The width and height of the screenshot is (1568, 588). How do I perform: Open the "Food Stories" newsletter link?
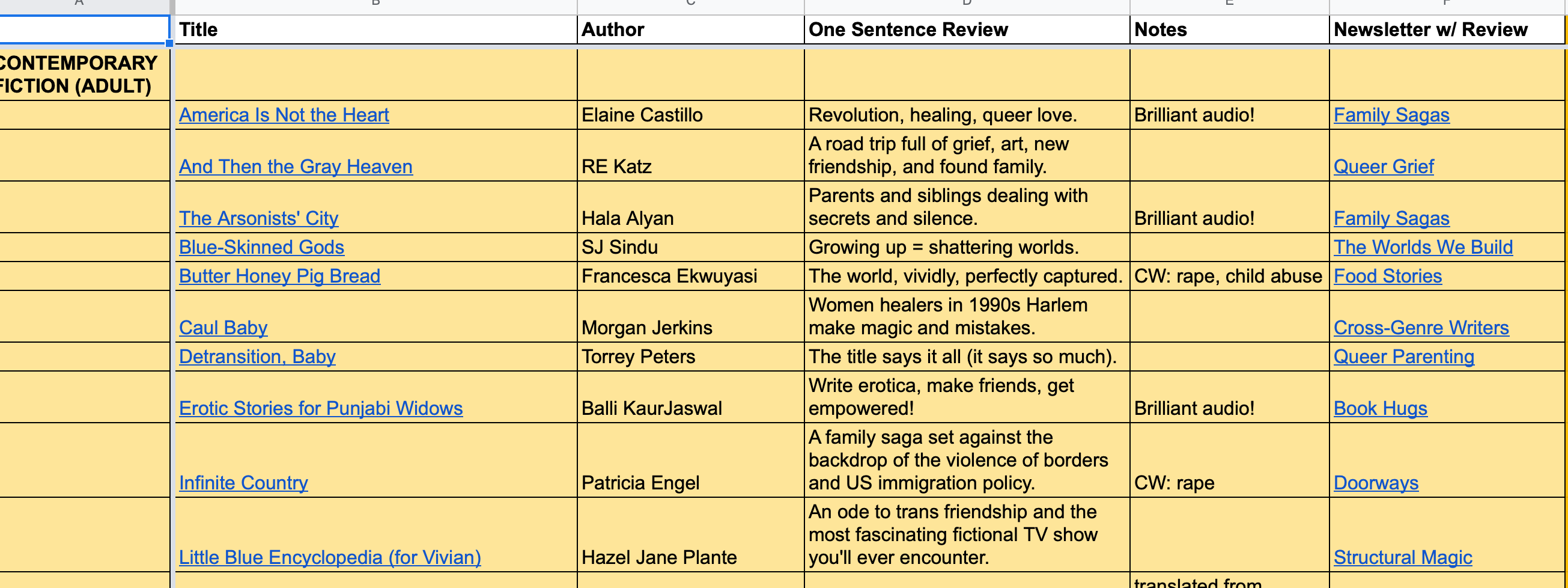[1387, 275]
